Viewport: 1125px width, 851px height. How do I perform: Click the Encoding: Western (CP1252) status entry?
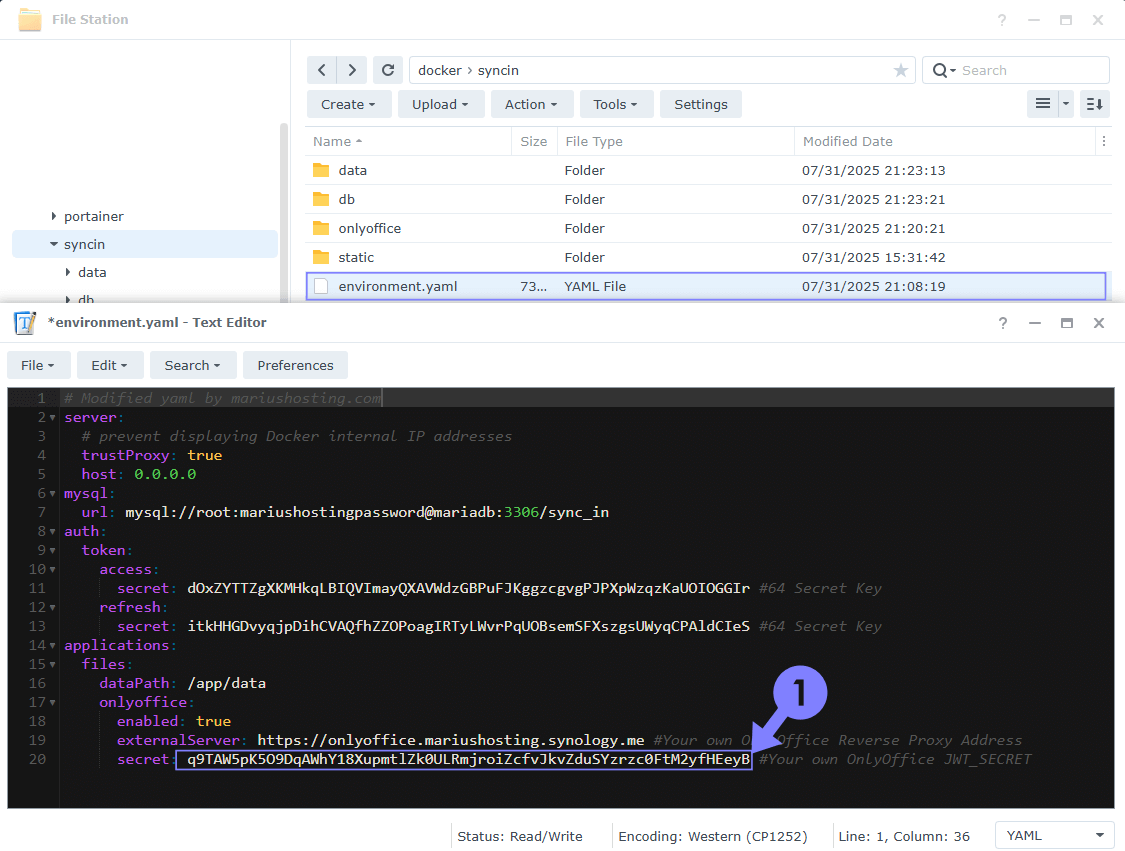tap(712, 836)
